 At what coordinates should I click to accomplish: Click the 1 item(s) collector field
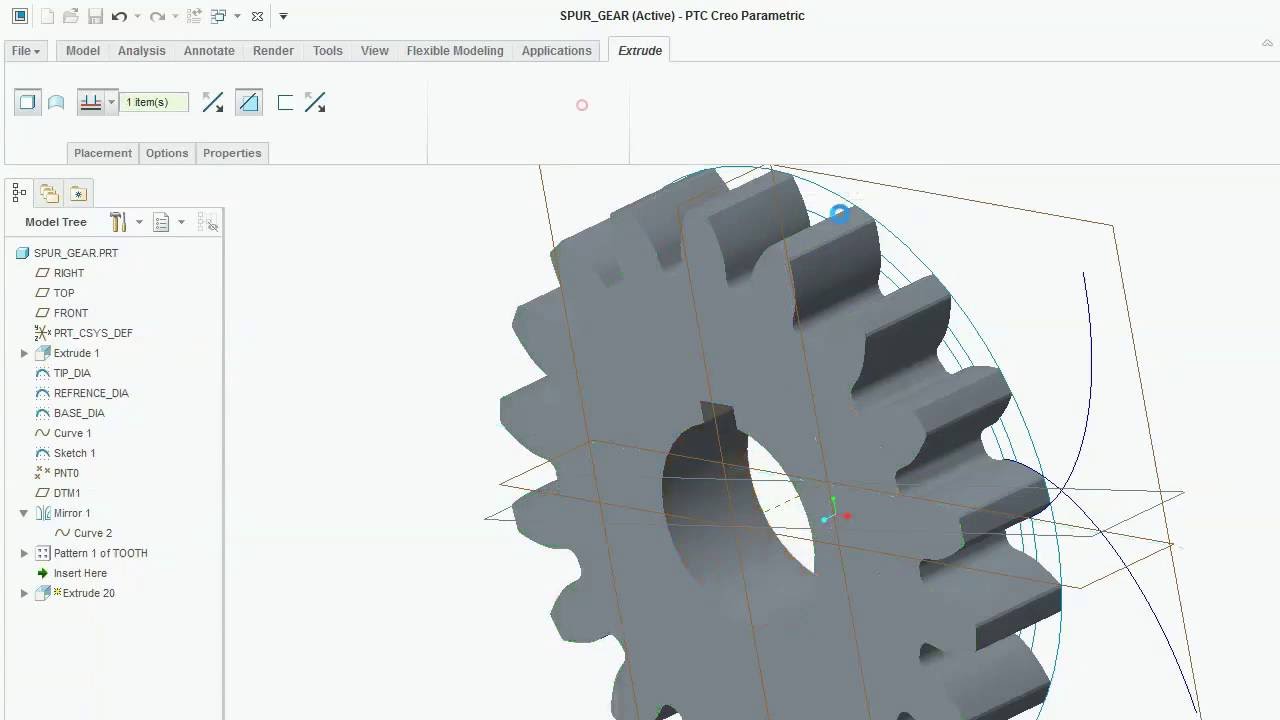point(154,102)
